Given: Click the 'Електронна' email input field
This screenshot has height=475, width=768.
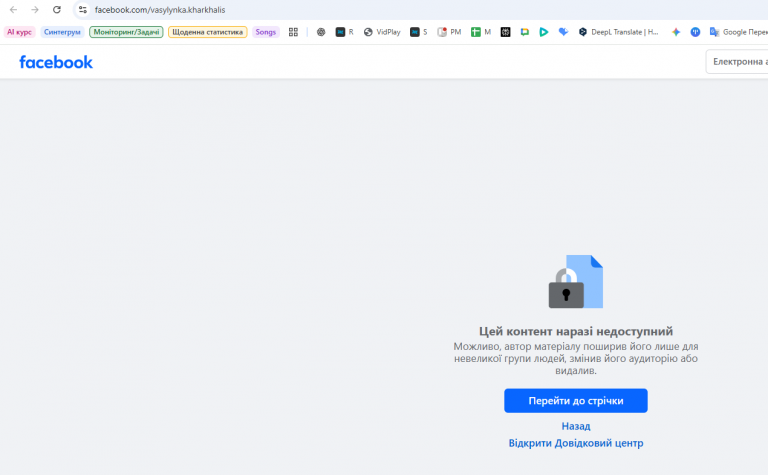Looking at the screenshot, I should click(x=737, y=62).
